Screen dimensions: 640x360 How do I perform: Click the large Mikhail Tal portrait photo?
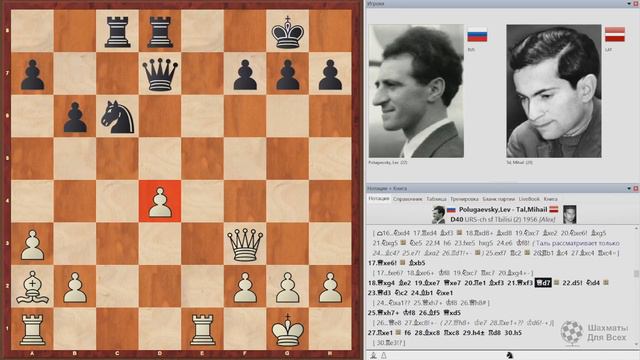(x=553, y=91)
